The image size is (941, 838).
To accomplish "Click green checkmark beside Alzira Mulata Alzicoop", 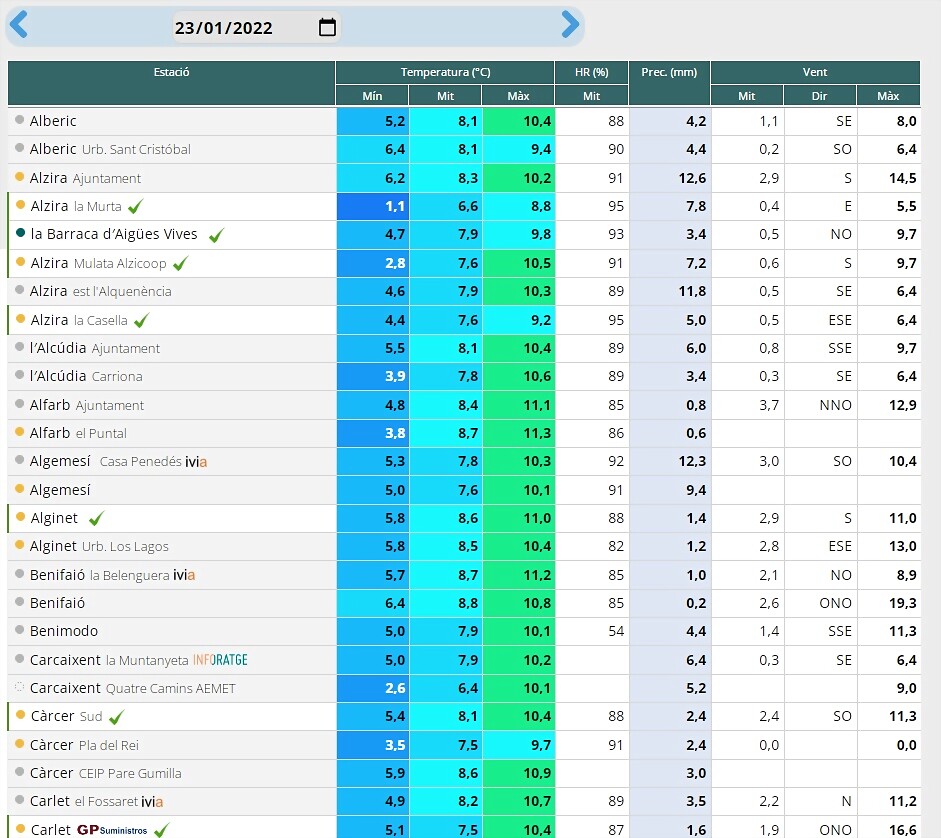I will coord(181,263).
